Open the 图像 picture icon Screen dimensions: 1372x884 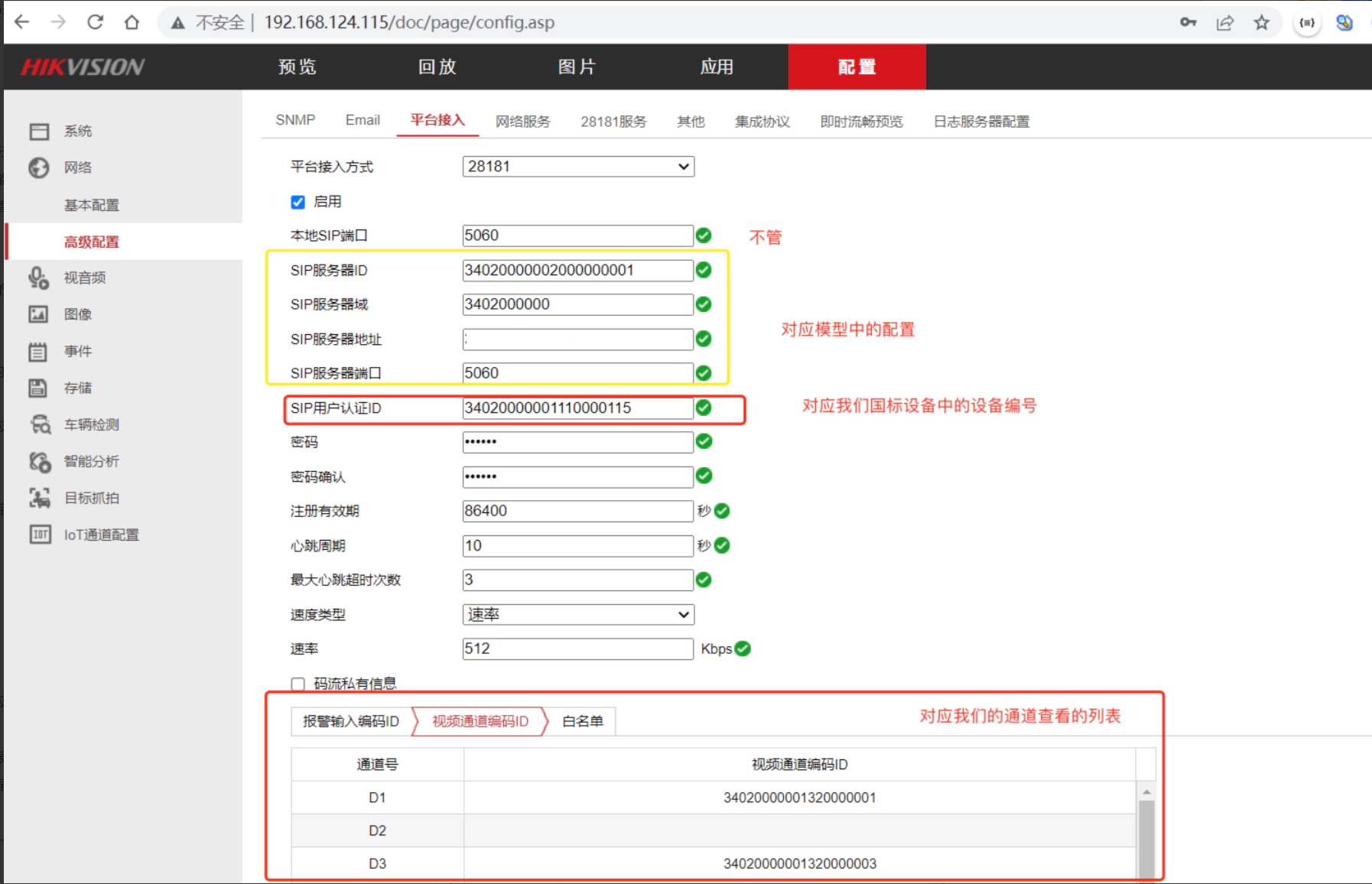[x=39, y=314]
